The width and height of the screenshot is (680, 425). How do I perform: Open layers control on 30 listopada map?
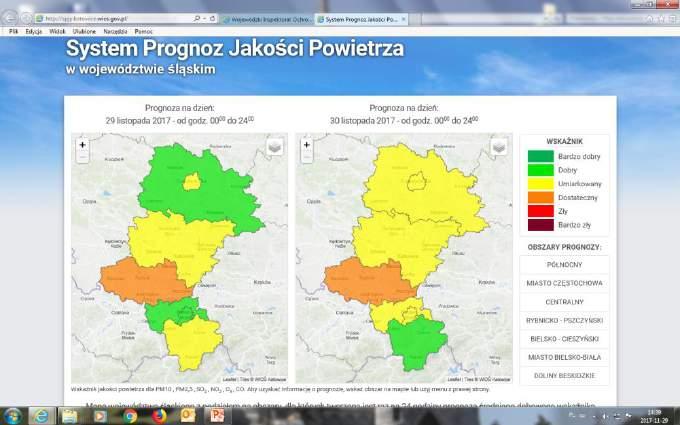(x=499, y=147)
